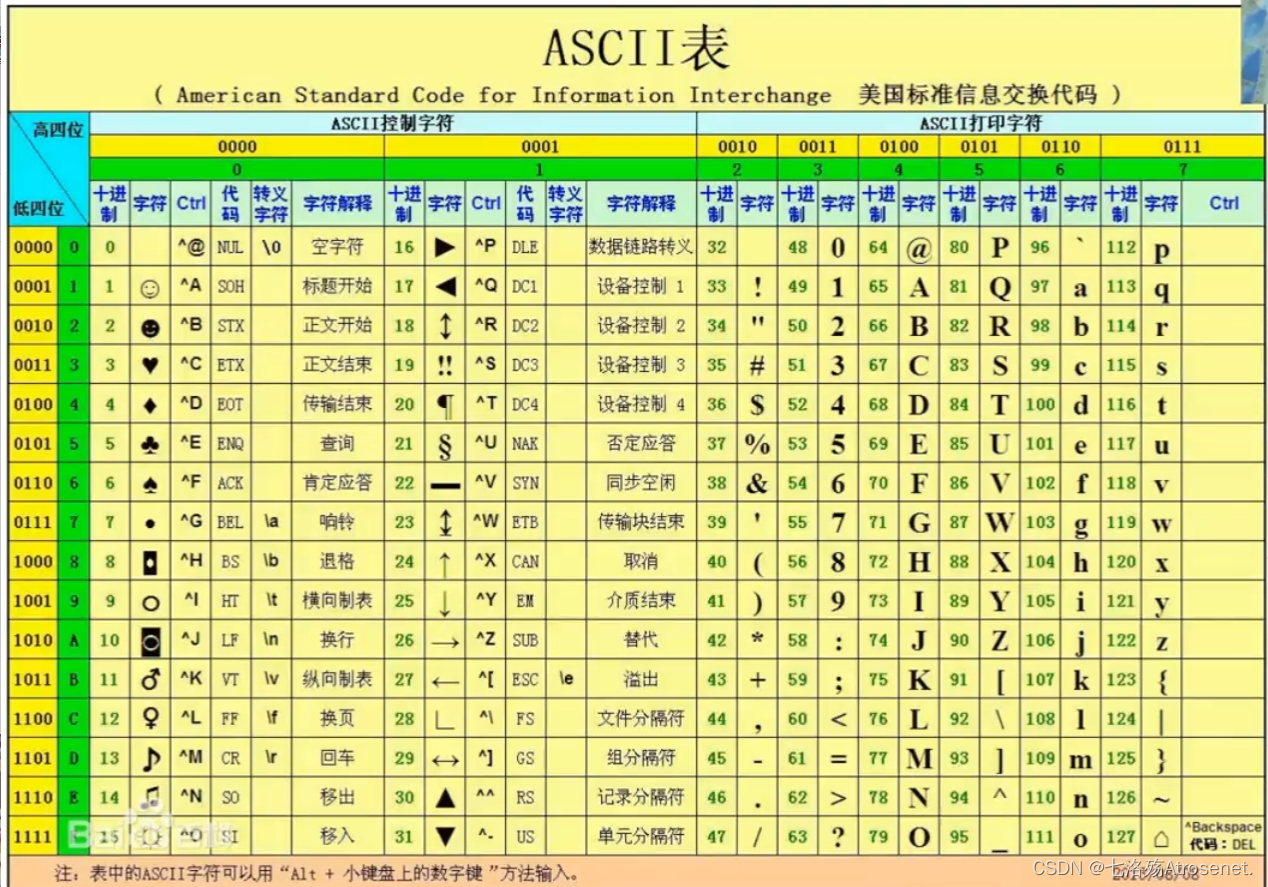Click the '空字符' explanation cell
Screen dimensions: 1268x887
click(337, 246)
